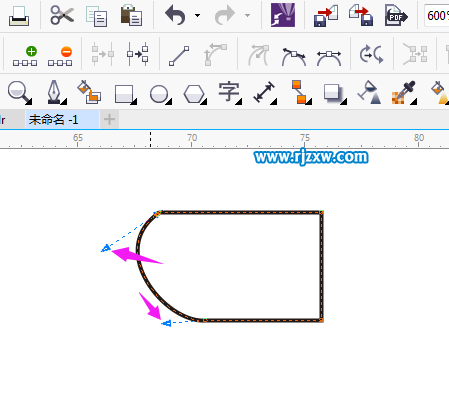Click the lower blue bezier control handle
449x397 pixels.
pyautogui.click(x=166, y=323)
